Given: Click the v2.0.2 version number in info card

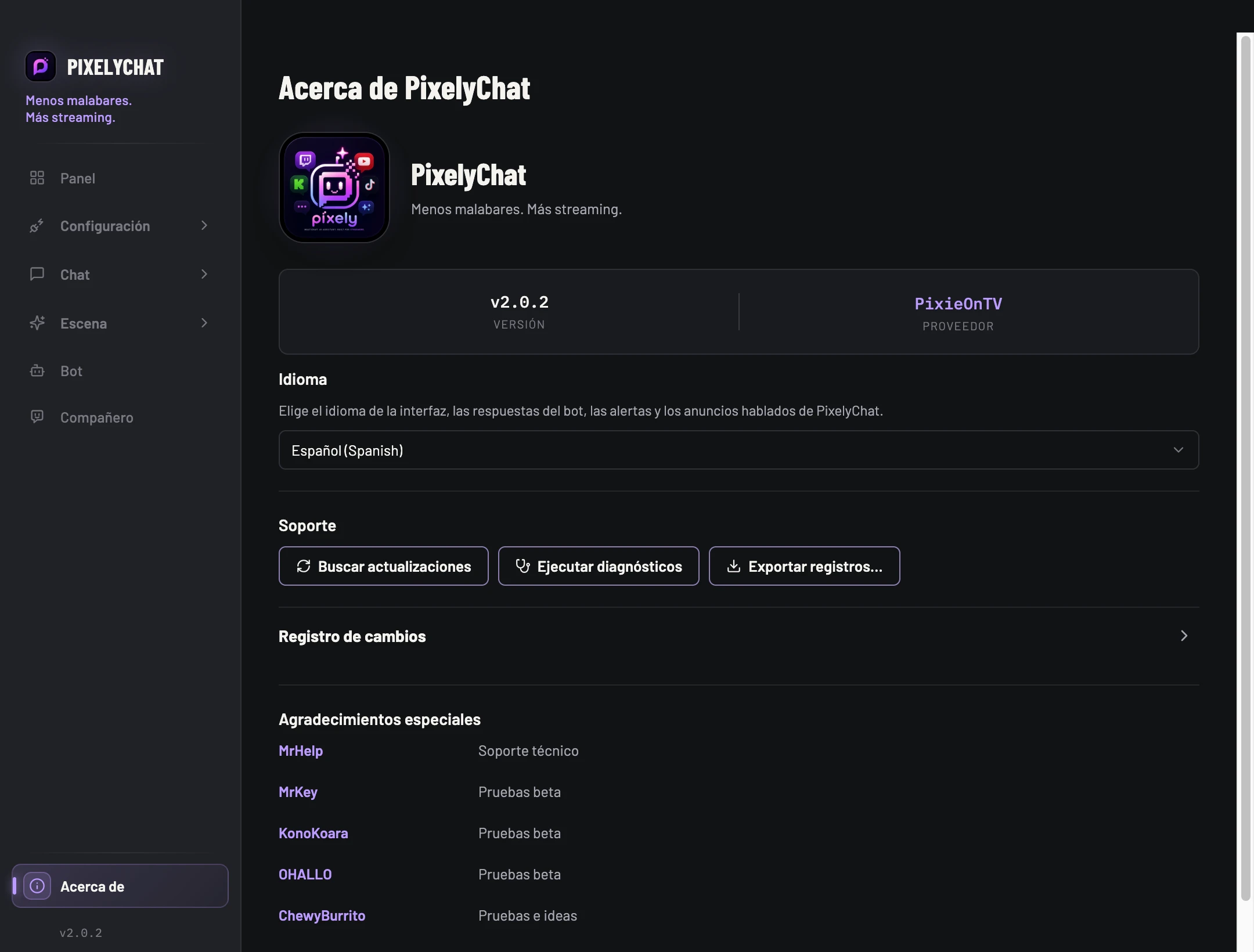Looking at the screenshot, I should point(520,302).
